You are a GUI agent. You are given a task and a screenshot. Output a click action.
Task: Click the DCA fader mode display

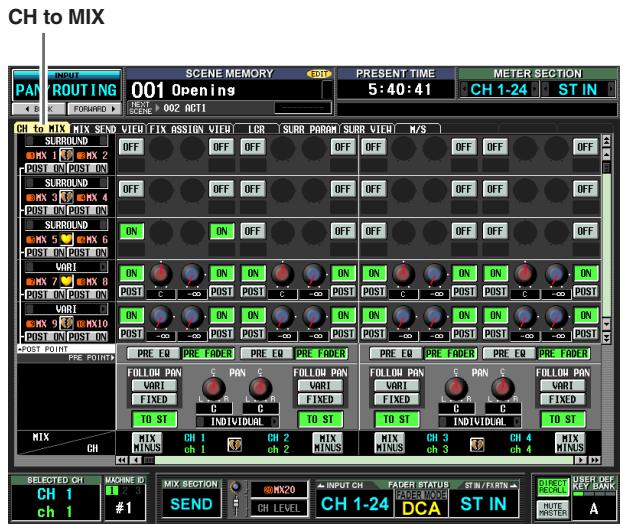421,508
